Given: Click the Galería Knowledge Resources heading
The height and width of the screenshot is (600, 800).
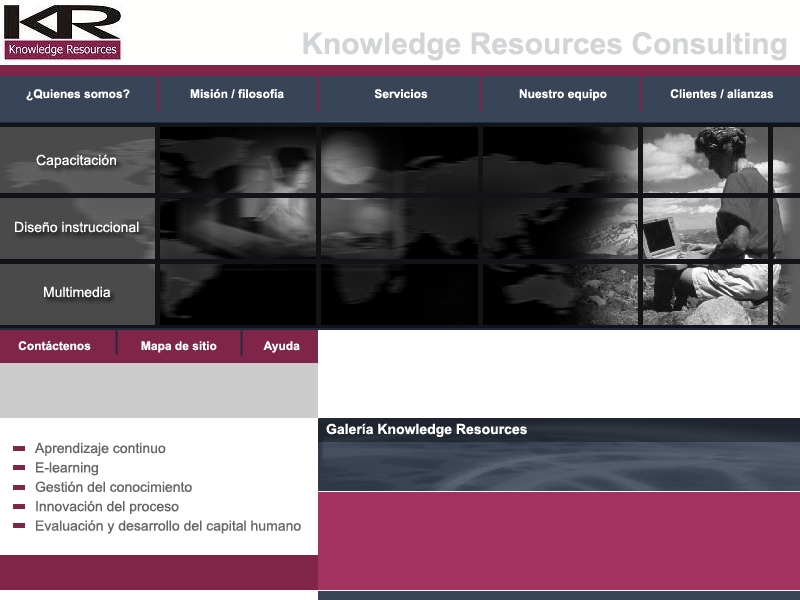Looking at the screenshot, I should point(427,430).
